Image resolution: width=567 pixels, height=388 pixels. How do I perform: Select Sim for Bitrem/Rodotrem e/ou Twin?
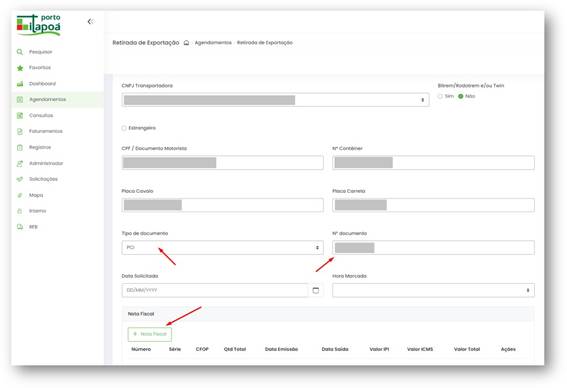click(x=440, y=96)
